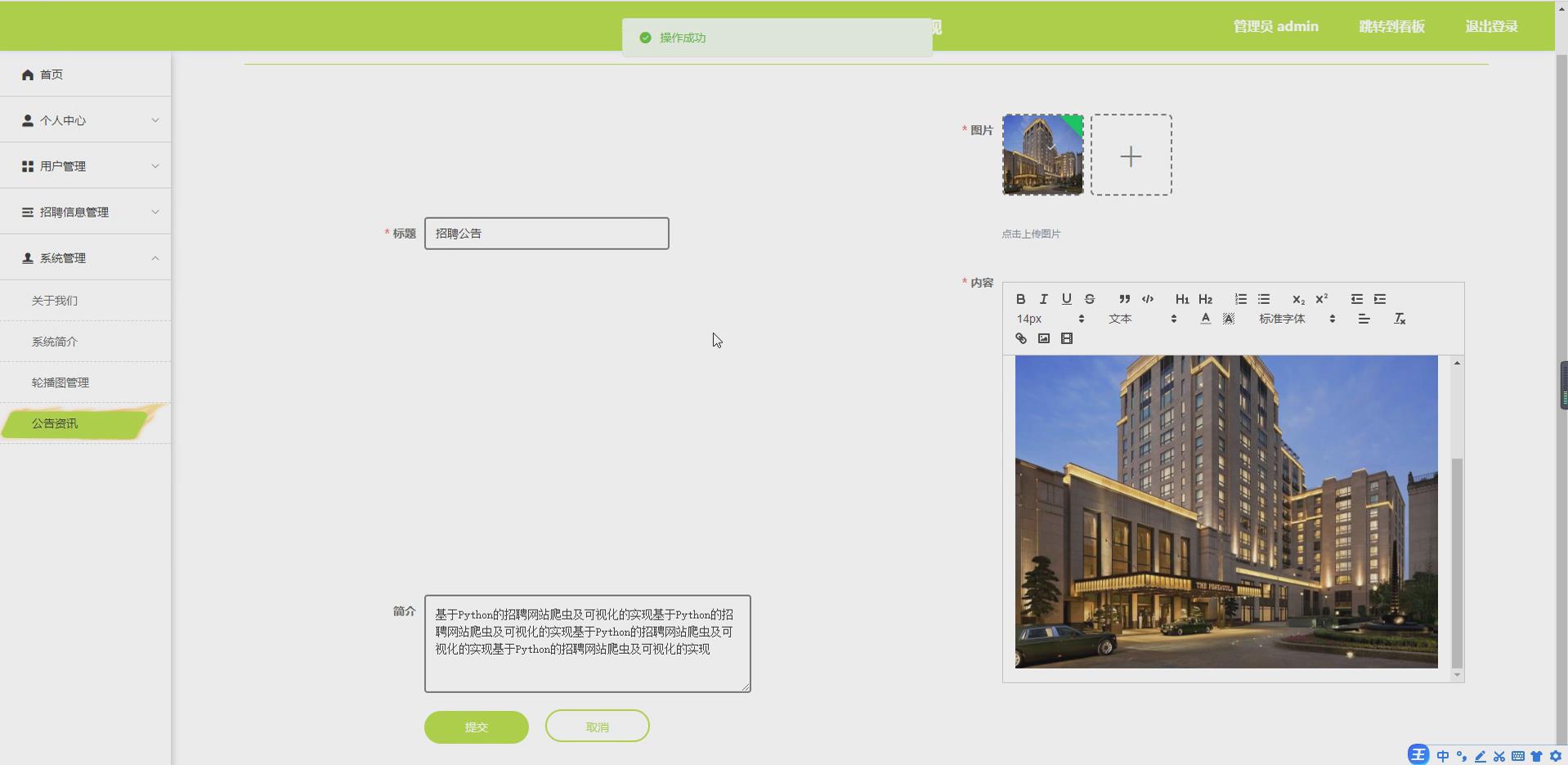
Task: Open the 文本 paragraph style dropdown
Action: click(x=1142, y=319)
